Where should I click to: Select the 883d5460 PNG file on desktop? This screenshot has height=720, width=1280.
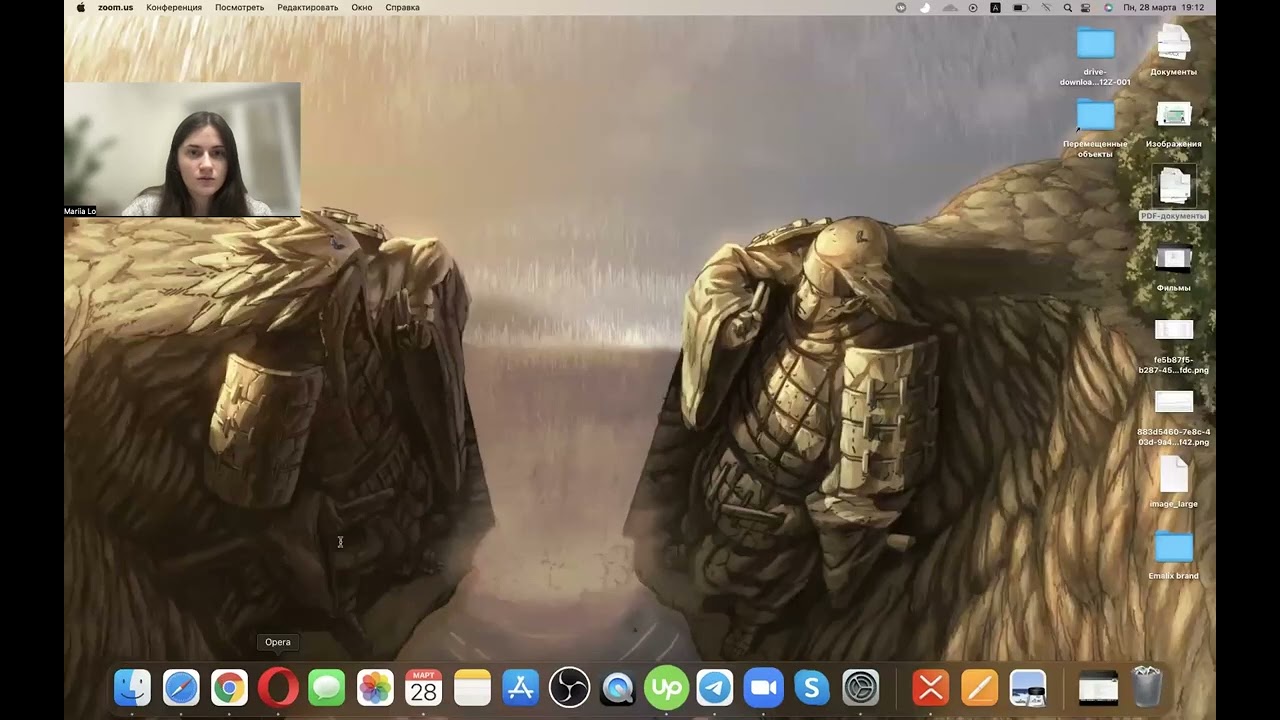[1174, 418]
